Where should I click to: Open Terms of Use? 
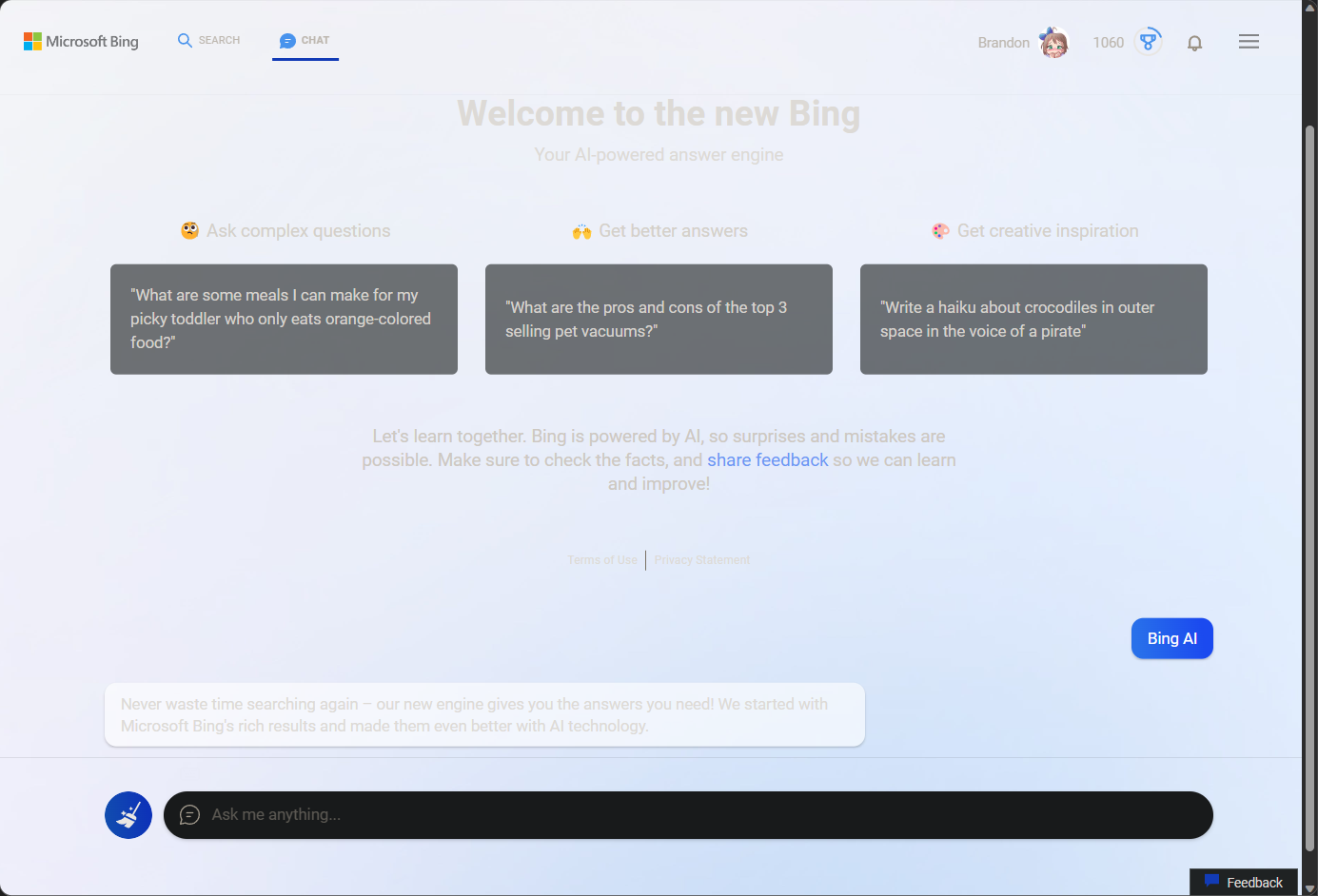click(x=601, y=559)
